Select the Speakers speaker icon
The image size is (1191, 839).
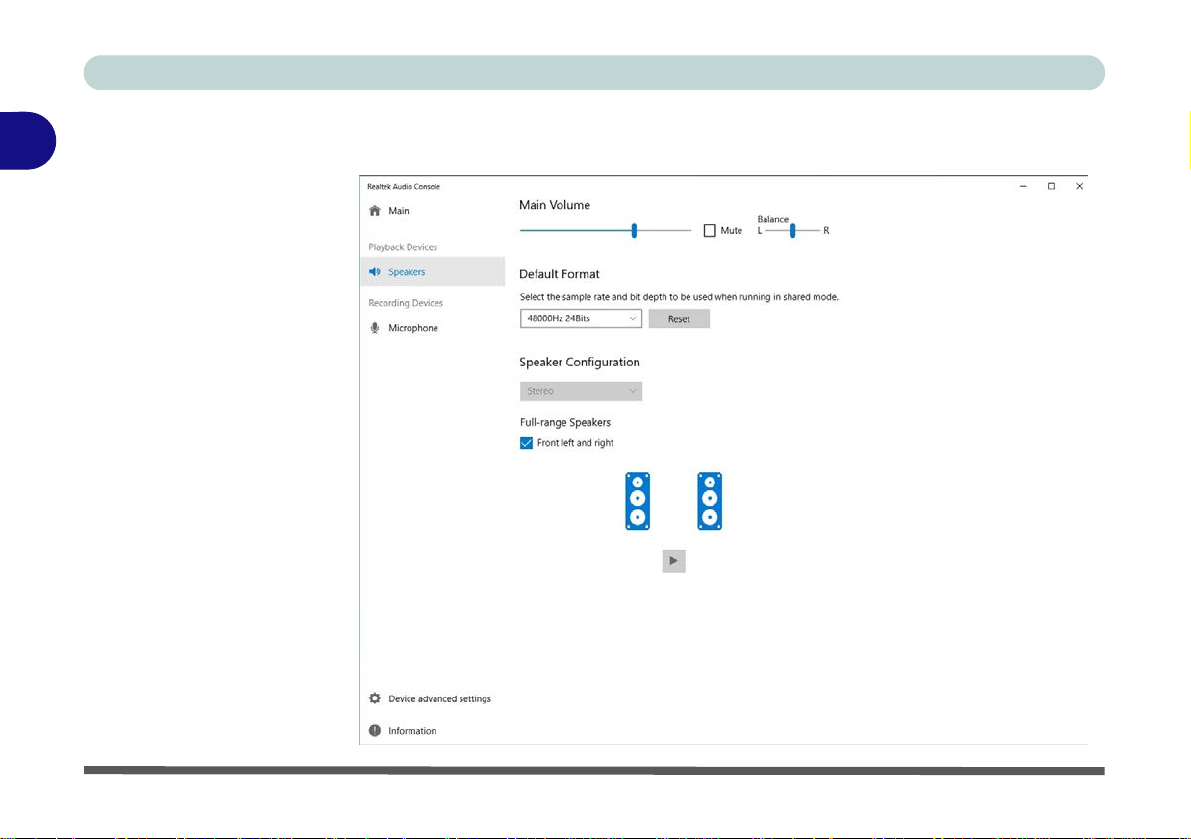[x=374, y=272]
